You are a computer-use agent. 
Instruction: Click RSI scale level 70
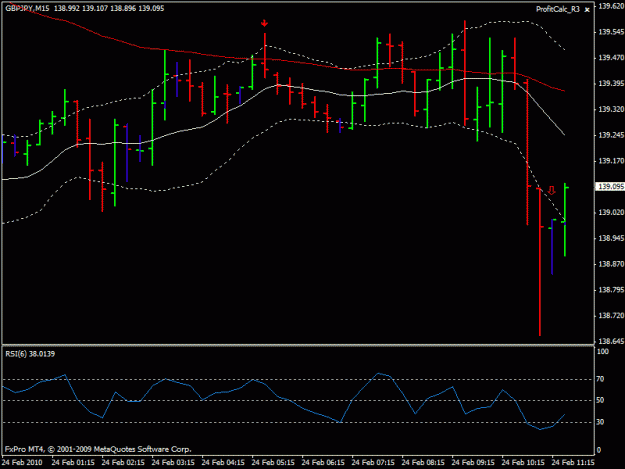point(600,379)
